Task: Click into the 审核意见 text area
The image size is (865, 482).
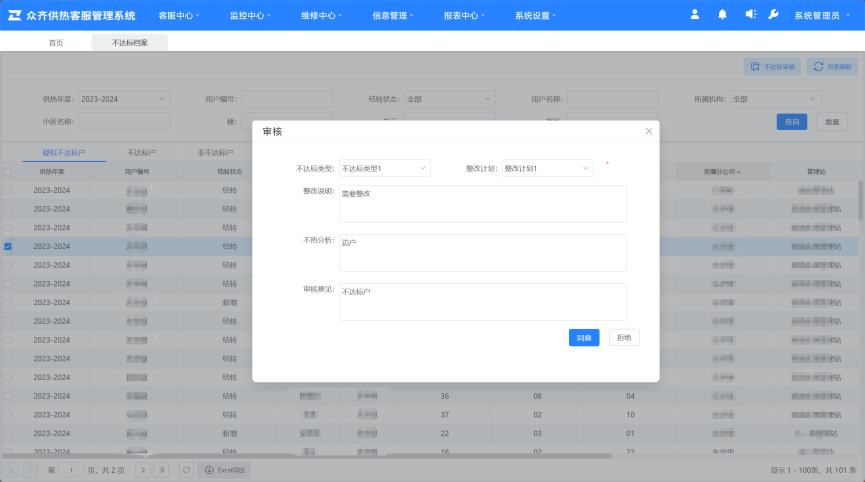Action: click(482, 302)
